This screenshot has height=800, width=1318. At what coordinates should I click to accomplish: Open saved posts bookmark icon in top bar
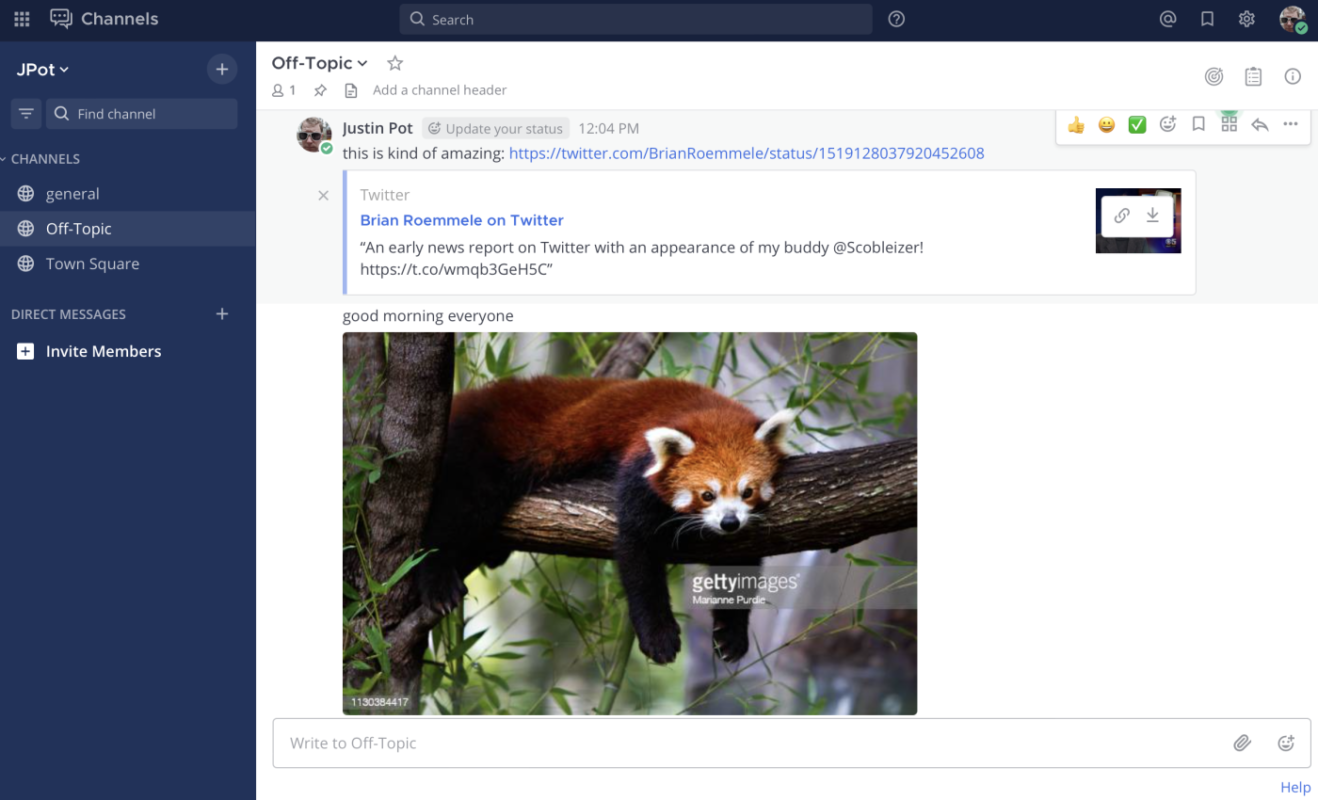[1207, 19]
